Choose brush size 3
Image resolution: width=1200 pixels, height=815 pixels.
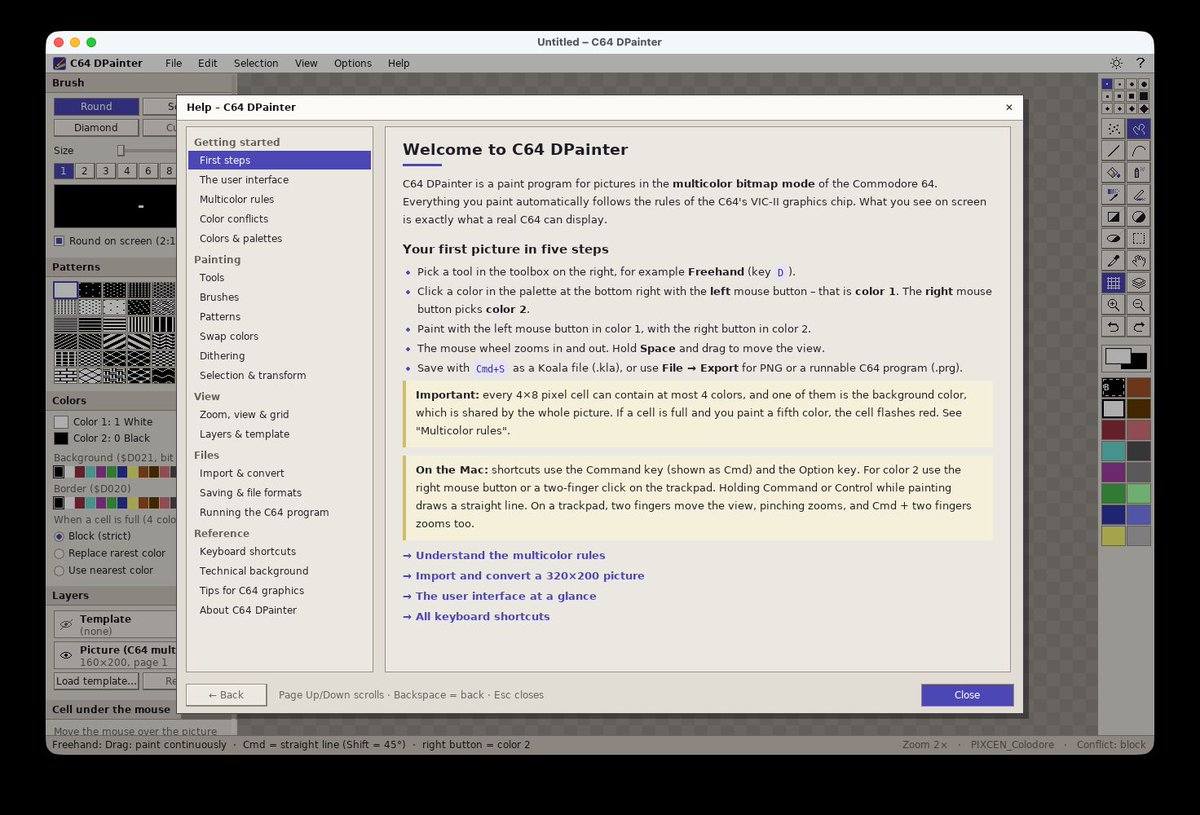point(106,171)
